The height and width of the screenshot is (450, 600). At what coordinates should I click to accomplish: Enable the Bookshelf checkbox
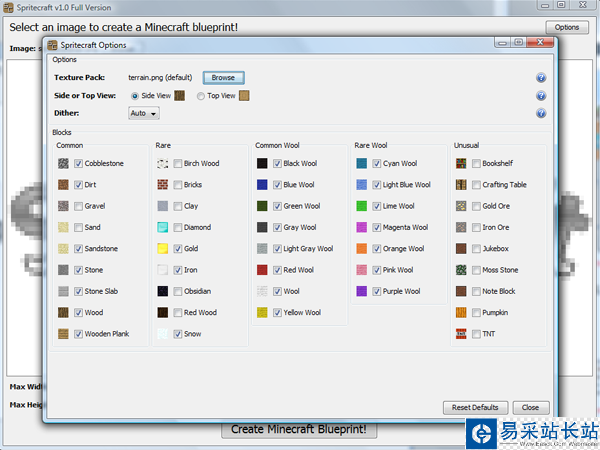pyautogui.click(x=476, y=163)
